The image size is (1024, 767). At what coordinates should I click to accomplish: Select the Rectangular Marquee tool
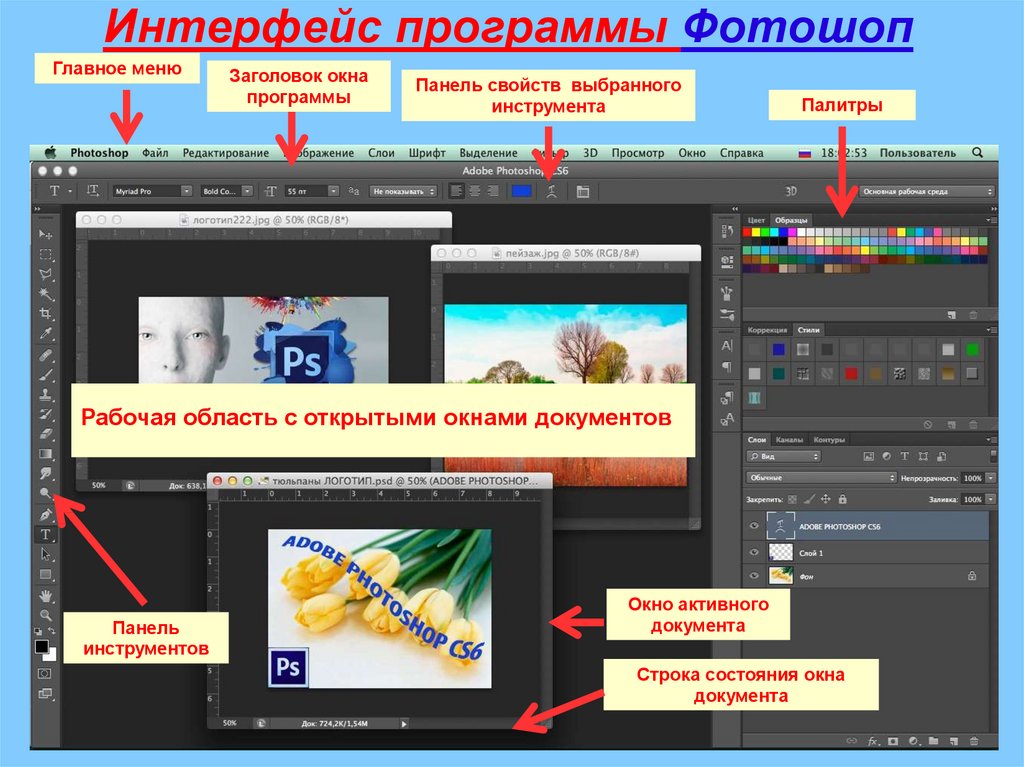pyautogui.click(x=45, y=255)
